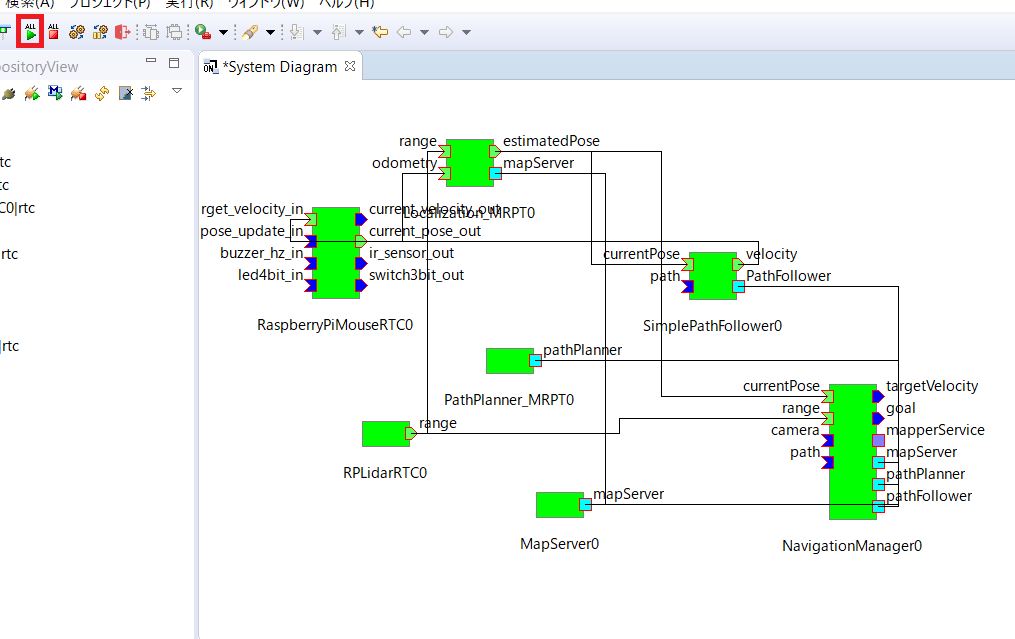Open the RepositoryView view menu triangle

(177, 91)
